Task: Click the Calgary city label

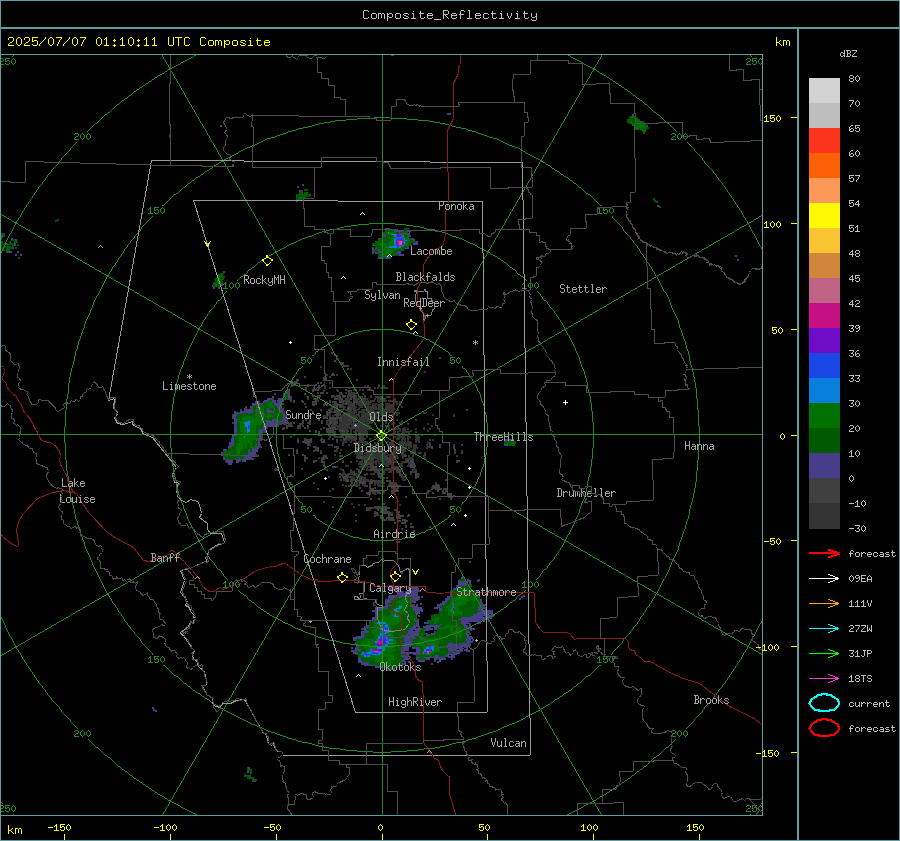Action: click(390, 588)
